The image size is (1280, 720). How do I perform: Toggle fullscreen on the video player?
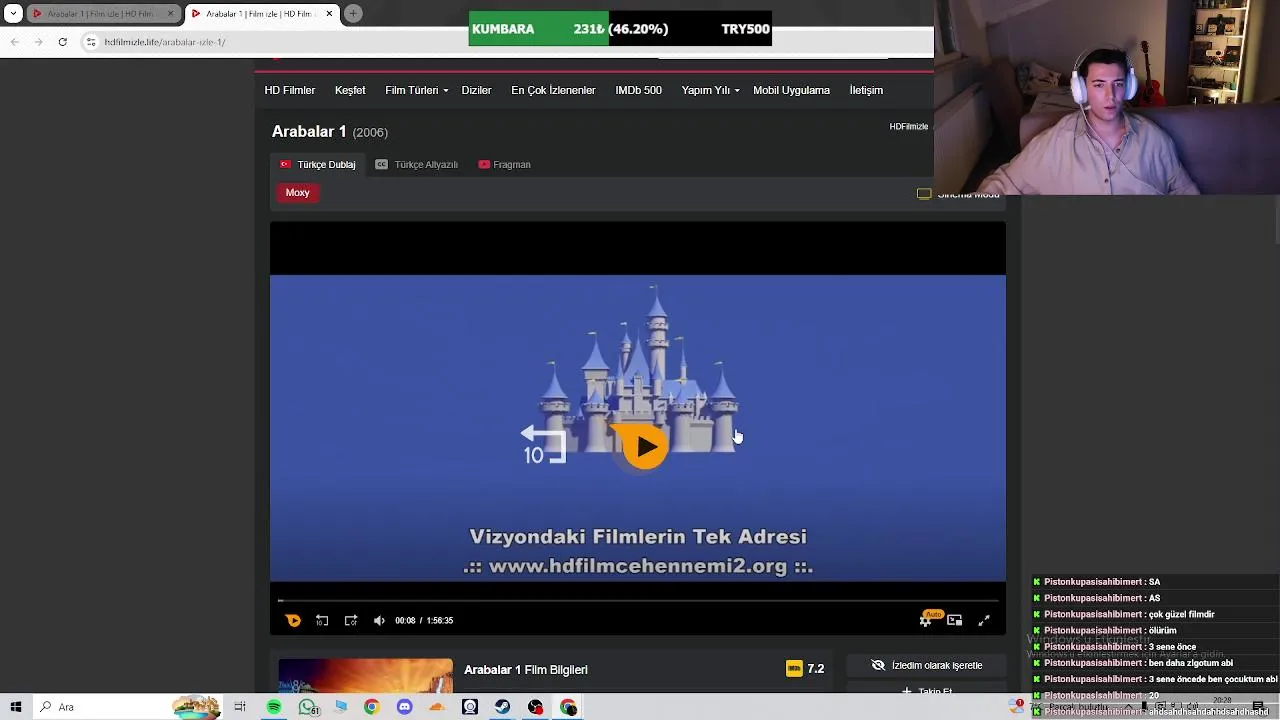coord(984,620)
